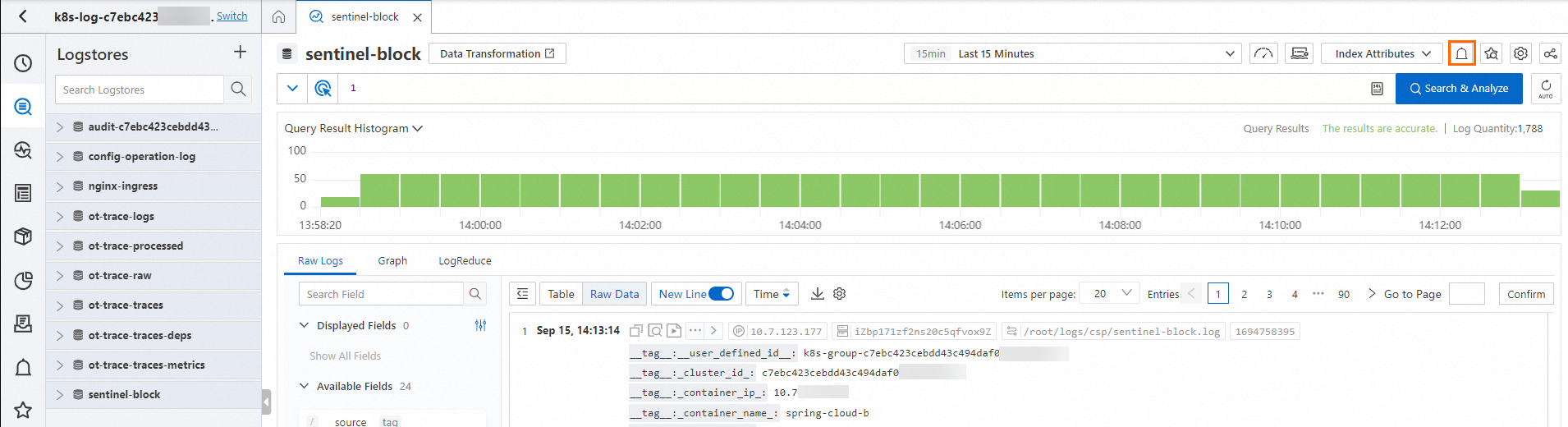Click the download logs icon
1568x427 pixels.
[x=818, y=293]
